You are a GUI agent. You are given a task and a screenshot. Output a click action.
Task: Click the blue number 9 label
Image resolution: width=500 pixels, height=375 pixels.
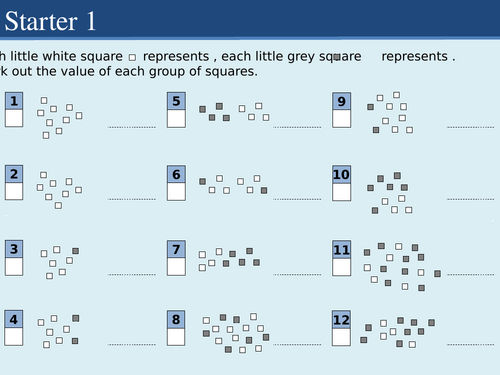[342, 101]
